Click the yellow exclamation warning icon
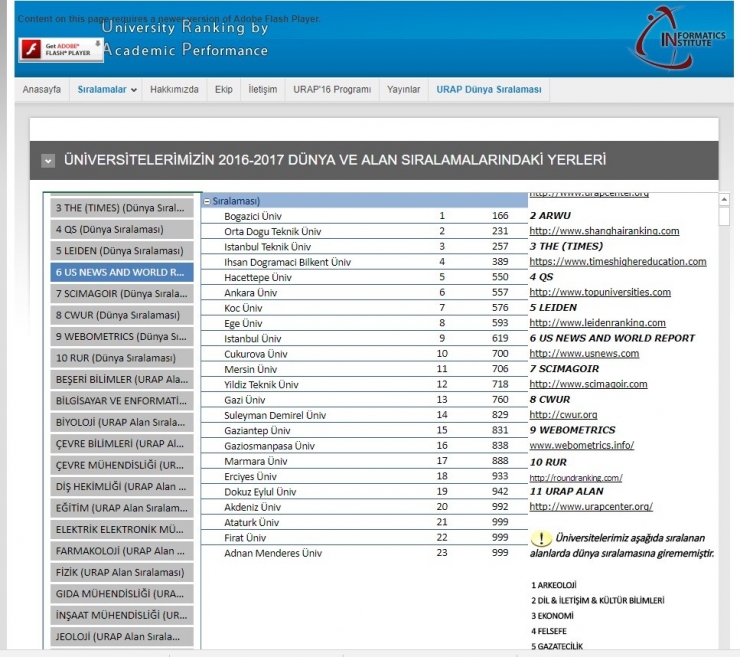Image resolution: width=740 pixels, height=657 pixels. coord(539,539)
